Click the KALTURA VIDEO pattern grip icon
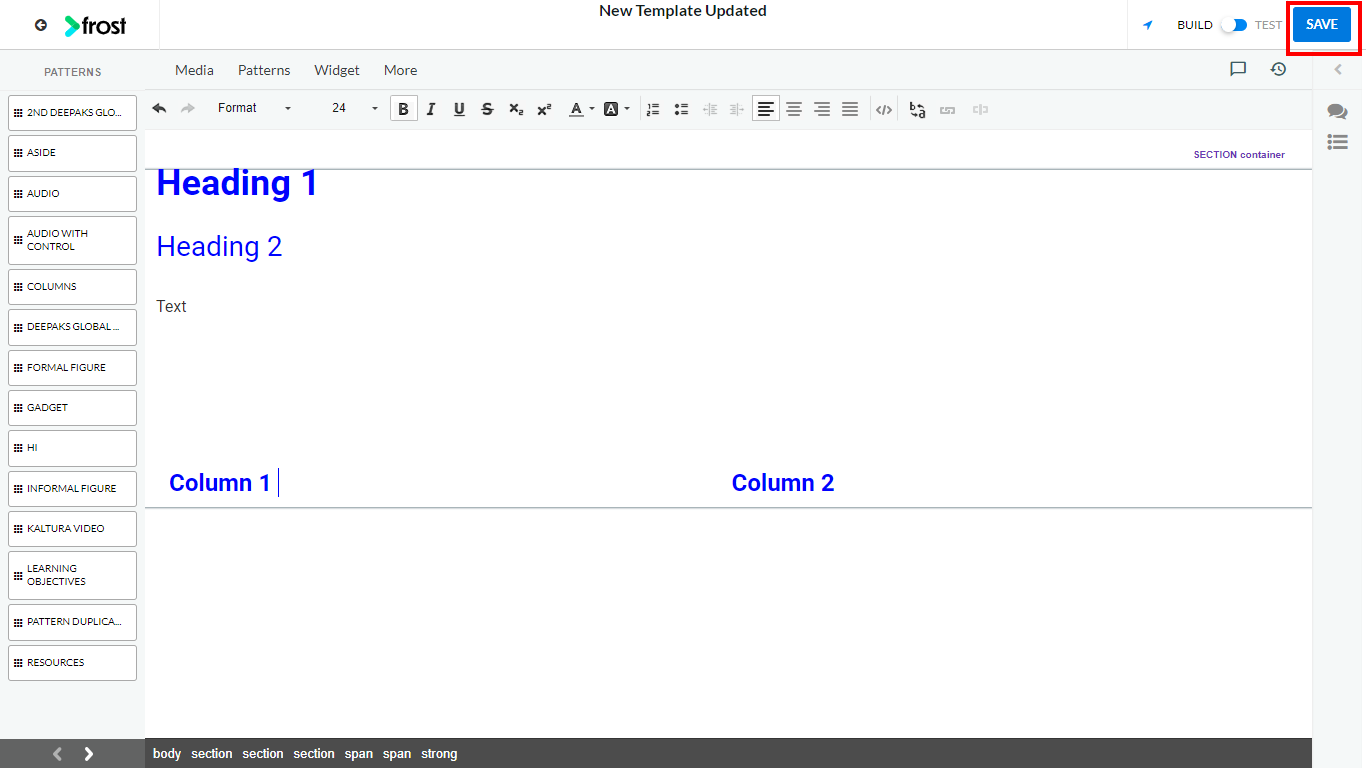This screenshot has width=1366, height=768. coord(18,529)
